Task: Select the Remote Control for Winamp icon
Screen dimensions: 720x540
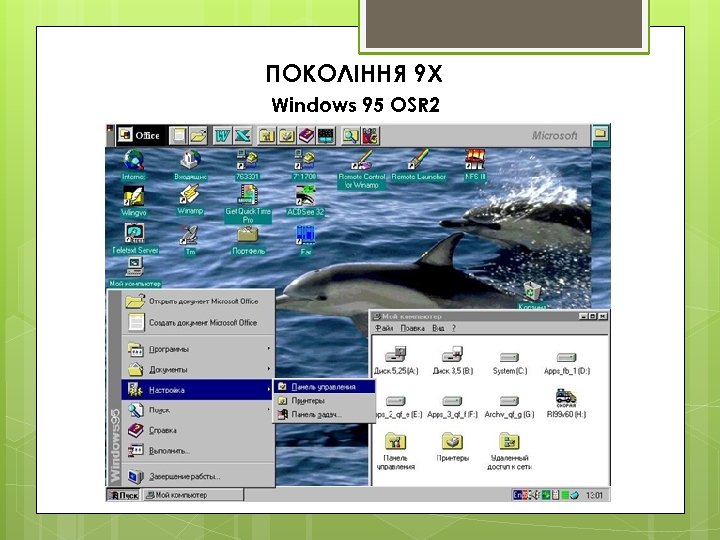Action: (362, 169)
